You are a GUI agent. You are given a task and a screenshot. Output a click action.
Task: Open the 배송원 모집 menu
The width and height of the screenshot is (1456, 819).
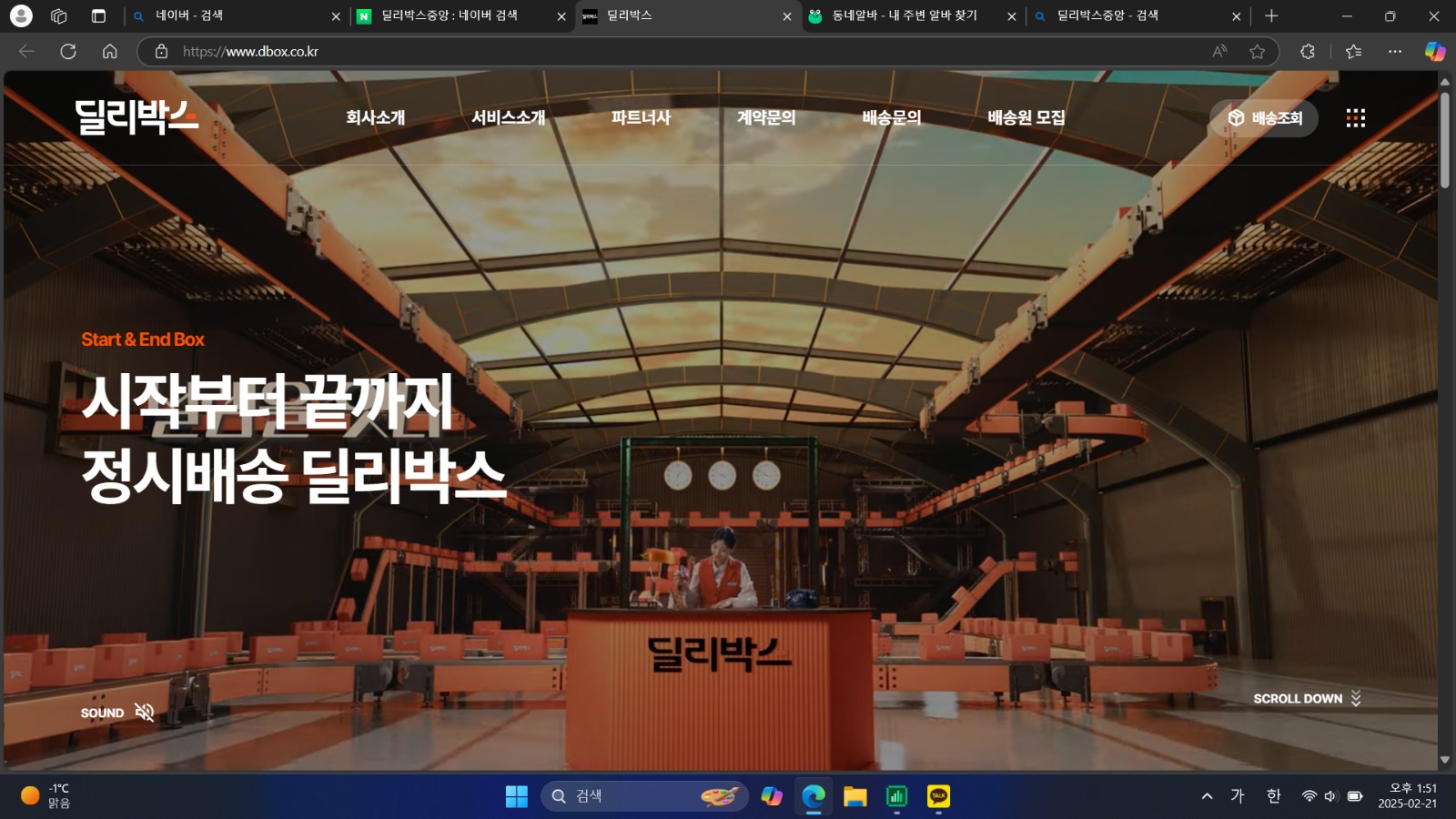[x=1026, y=117]
